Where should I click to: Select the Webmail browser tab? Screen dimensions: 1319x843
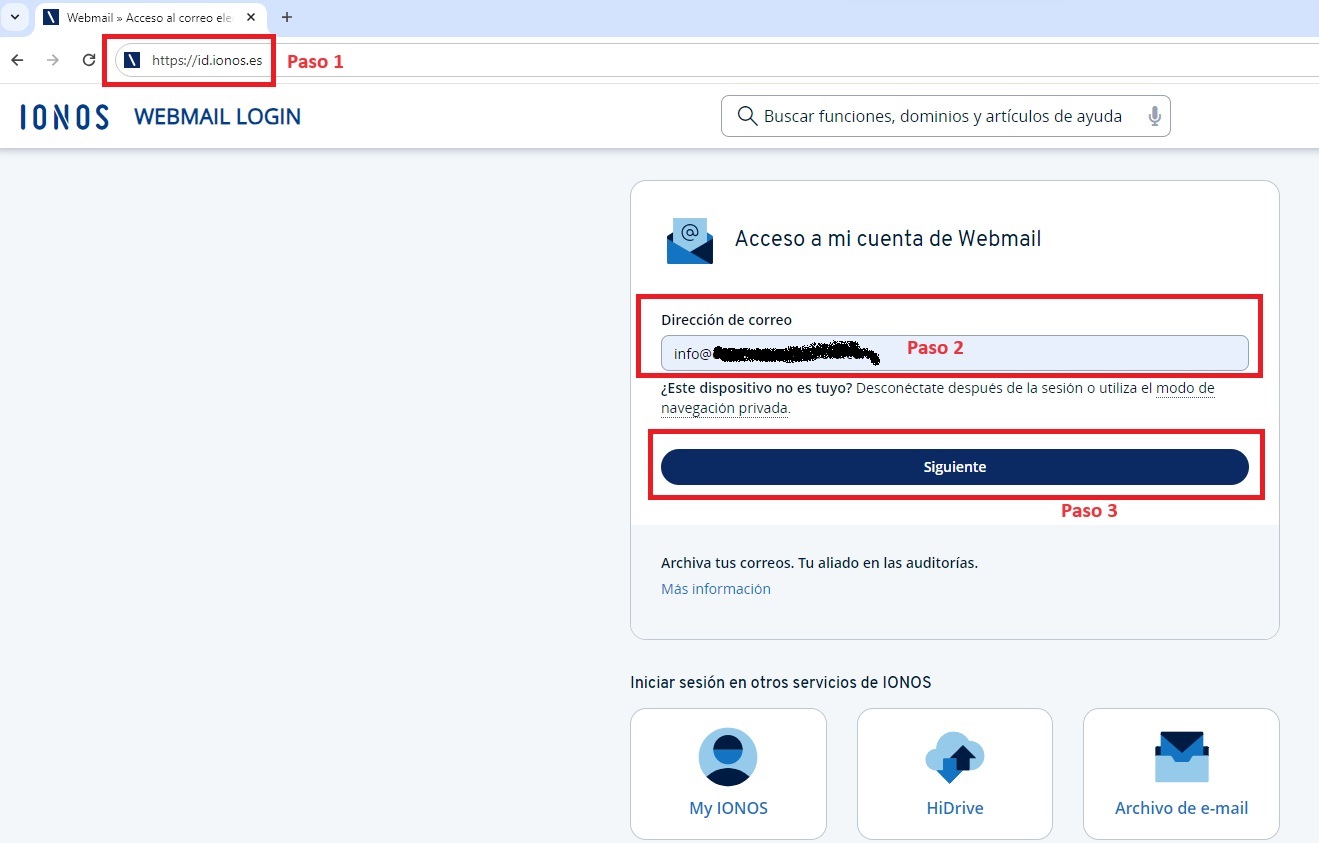point(150,18)
